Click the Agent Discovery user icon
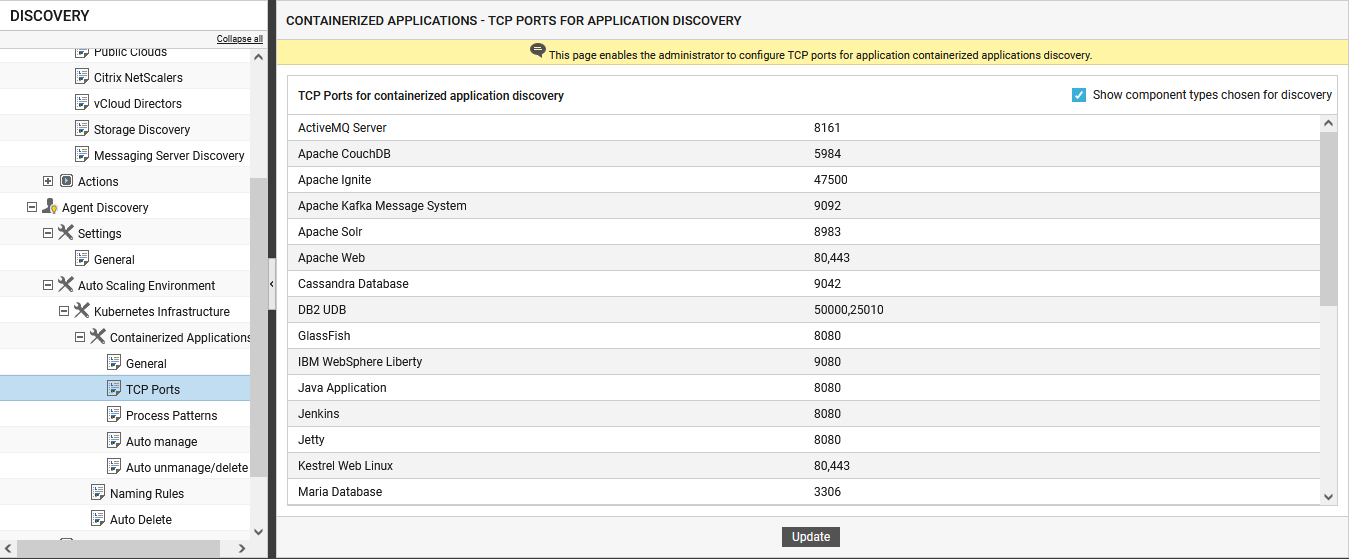 click(50, 207)
